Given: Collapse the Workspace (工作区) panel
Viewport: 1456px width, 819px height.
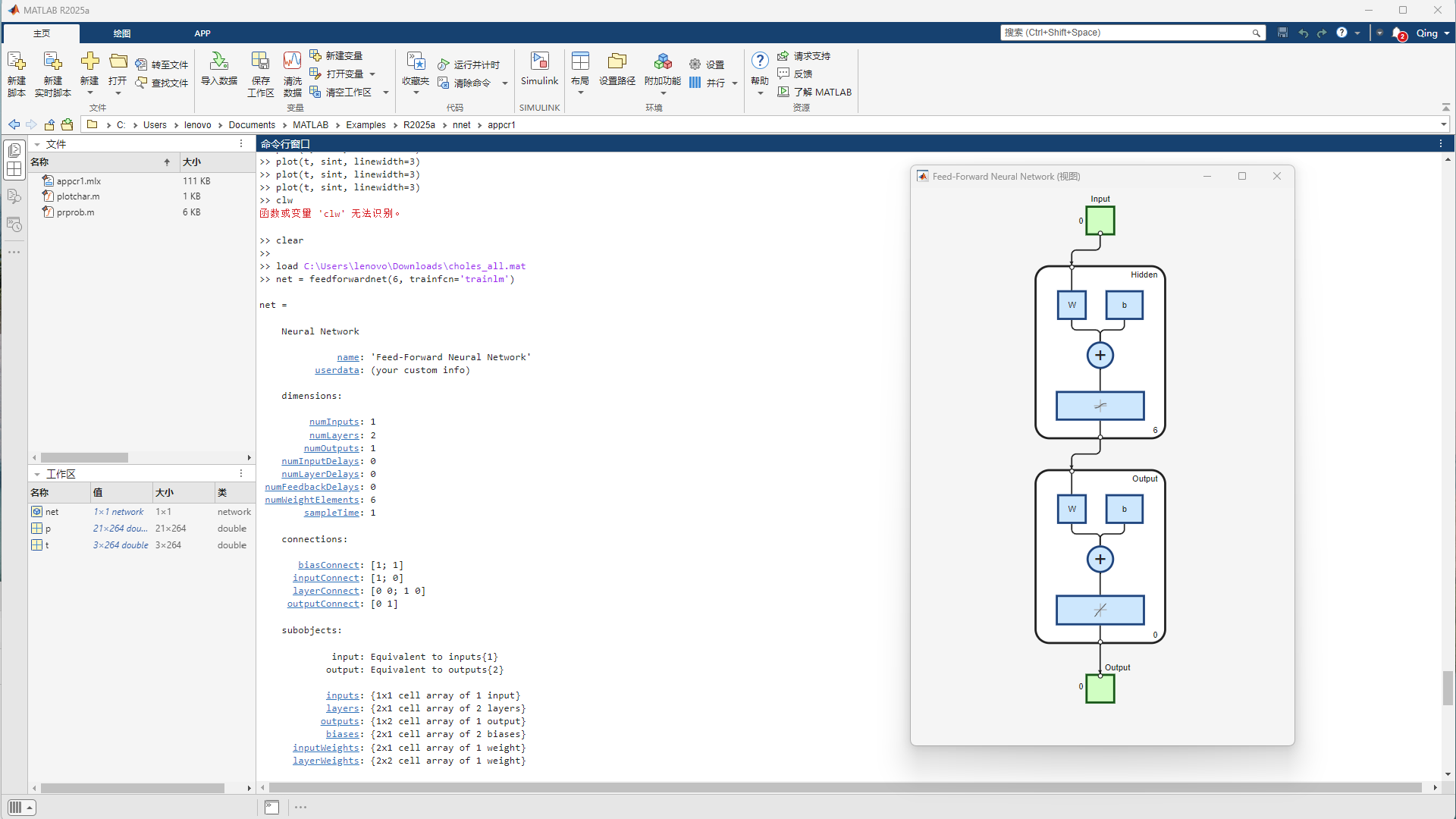Looking at the screenshot, I should click(36, 474).
